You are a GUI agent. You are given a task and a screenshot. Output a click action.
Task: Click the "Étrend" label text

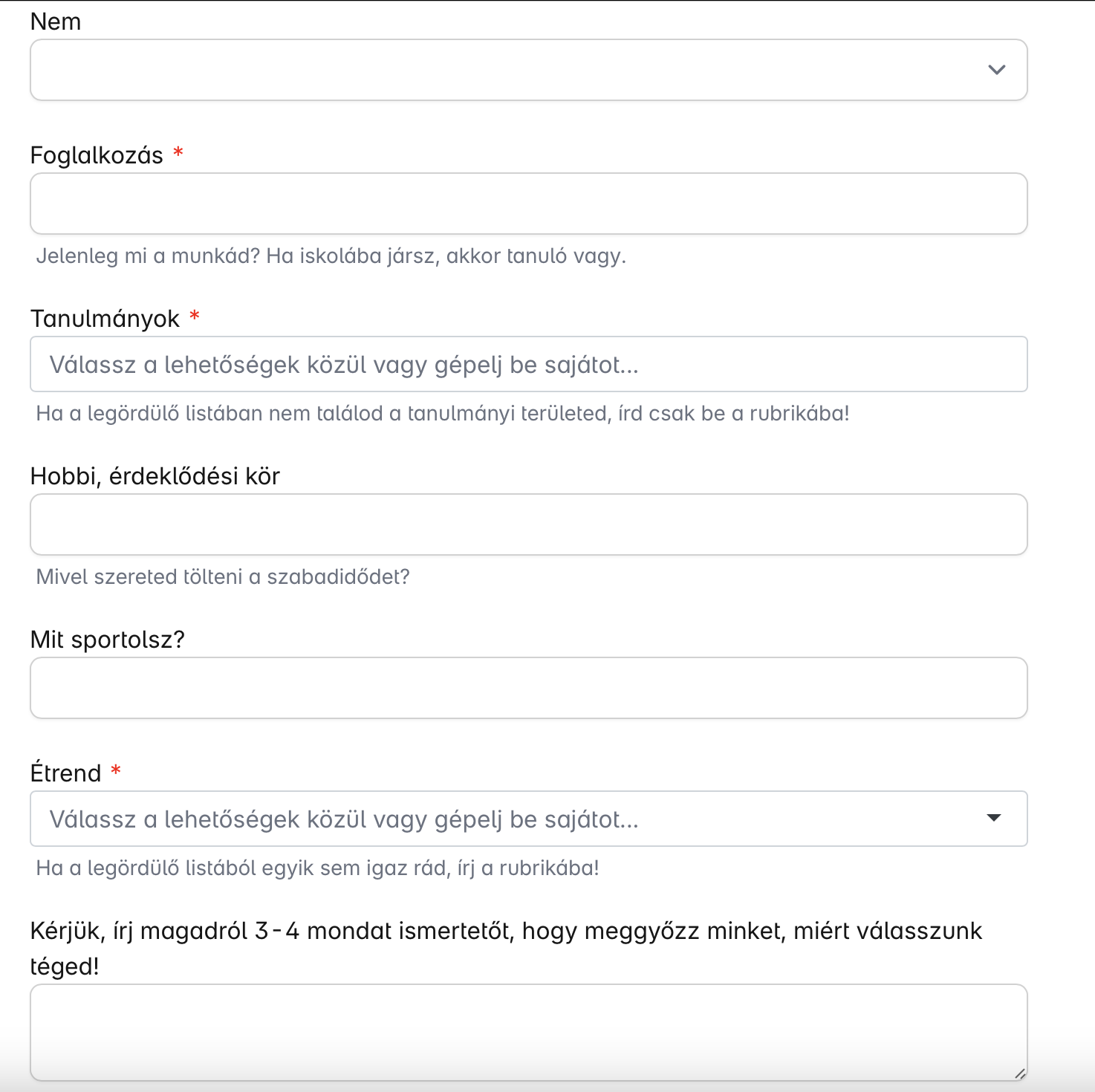pyautogui.click(x=65, y=773)
